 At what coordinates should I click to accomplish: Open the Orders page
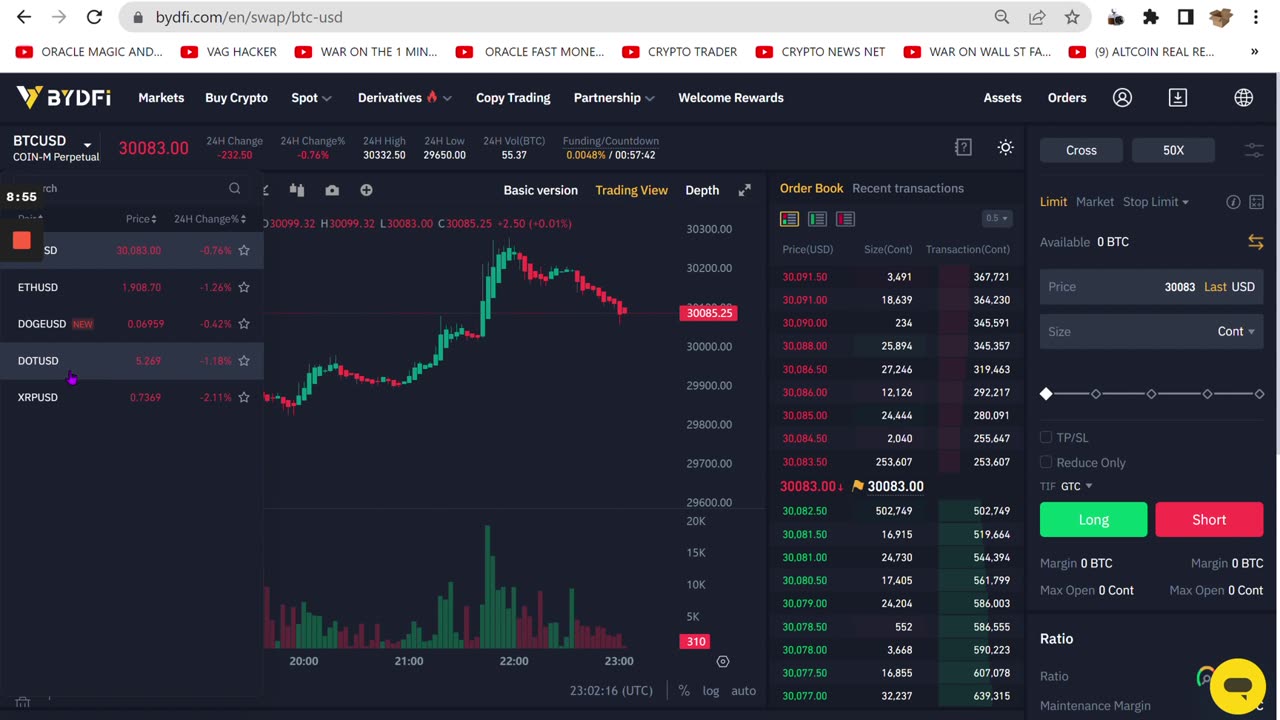(x=1067, y=98)
